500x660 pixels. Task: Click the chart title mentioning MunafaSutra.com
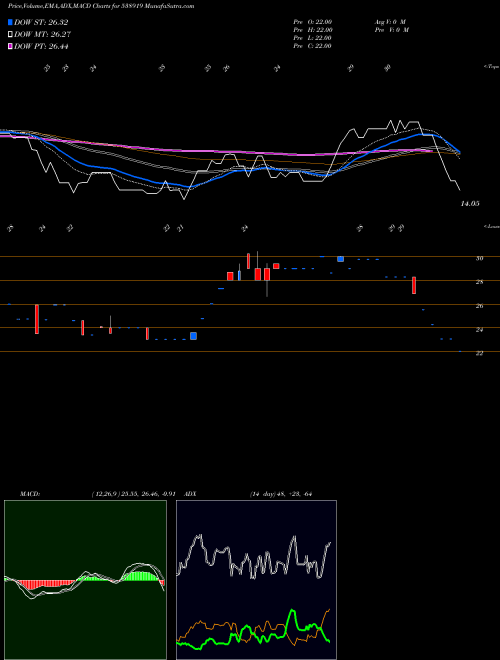click(101, 6)
